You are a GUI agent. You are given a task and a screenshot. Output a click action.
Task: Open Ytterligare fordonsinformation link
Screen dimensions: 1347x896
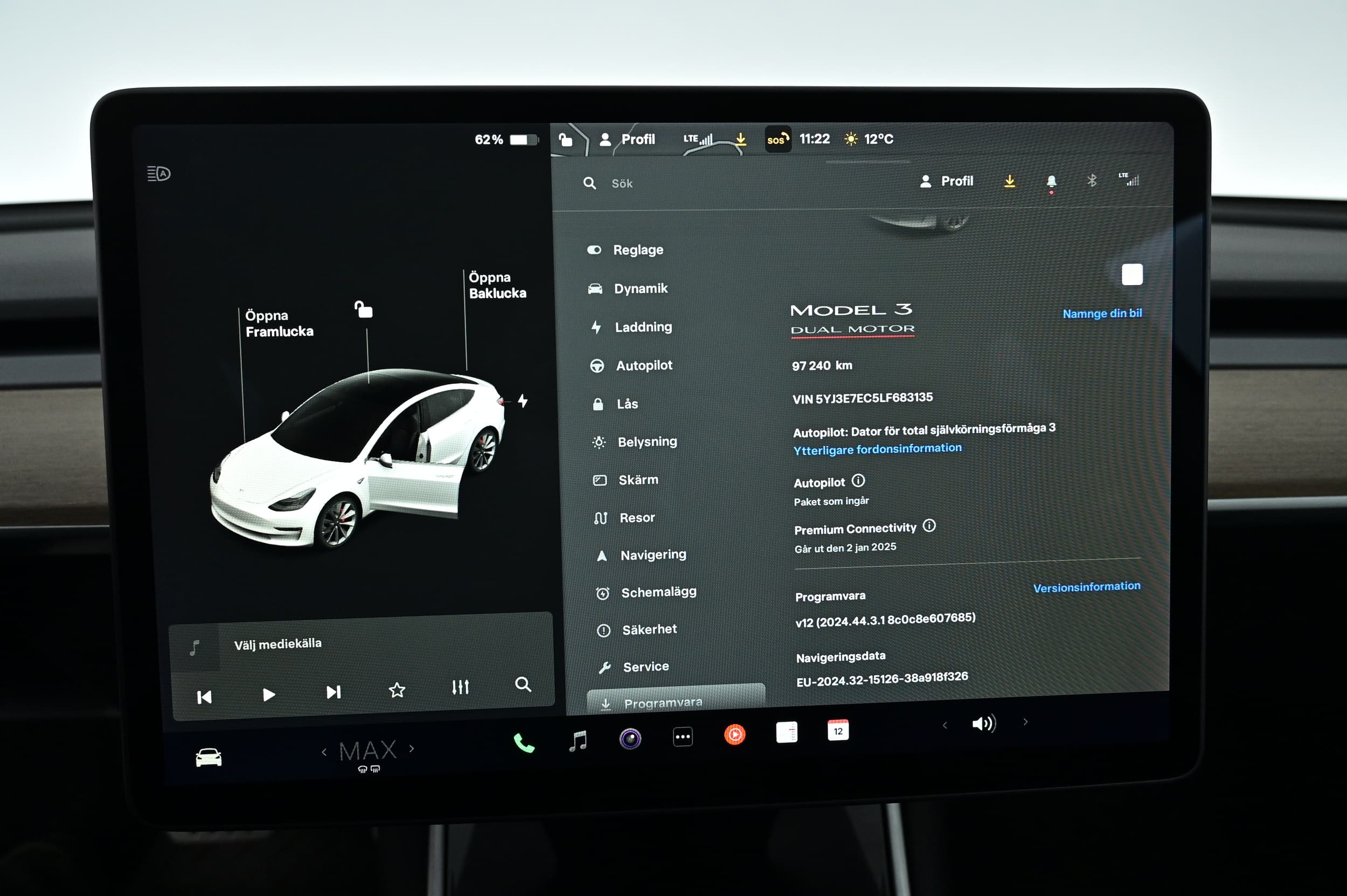pyautogui.click(x=877, y=449)
